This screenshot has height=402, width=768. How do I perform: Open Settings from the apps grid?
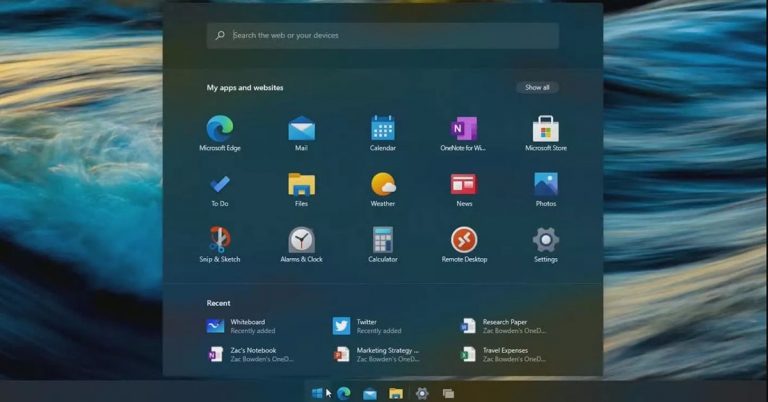(546, 245)
